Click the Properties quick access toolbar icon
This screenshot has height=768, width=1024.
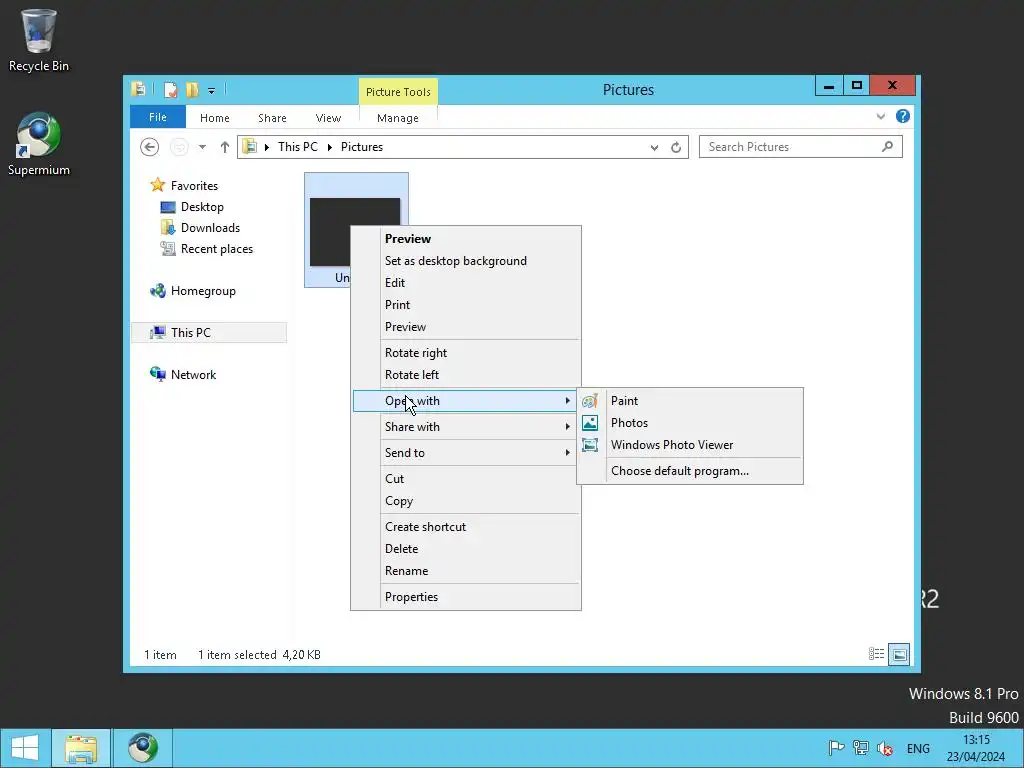pos(170,89)
